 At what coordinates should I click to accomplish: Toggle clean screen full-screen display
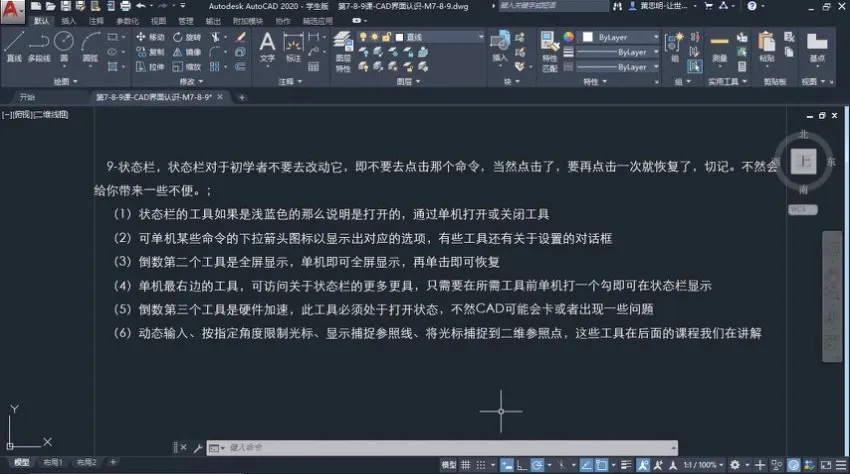pos(826,465)
